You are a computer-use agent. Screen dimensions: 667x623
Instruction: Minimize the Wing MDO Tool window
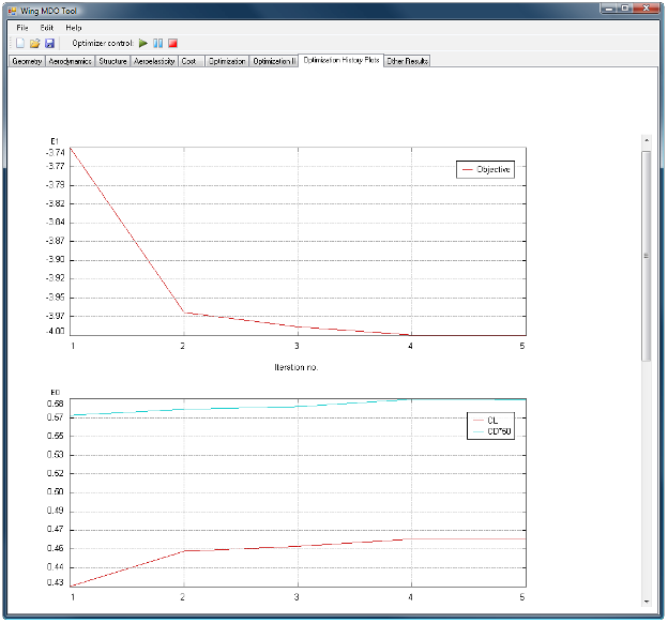(609, 8)
